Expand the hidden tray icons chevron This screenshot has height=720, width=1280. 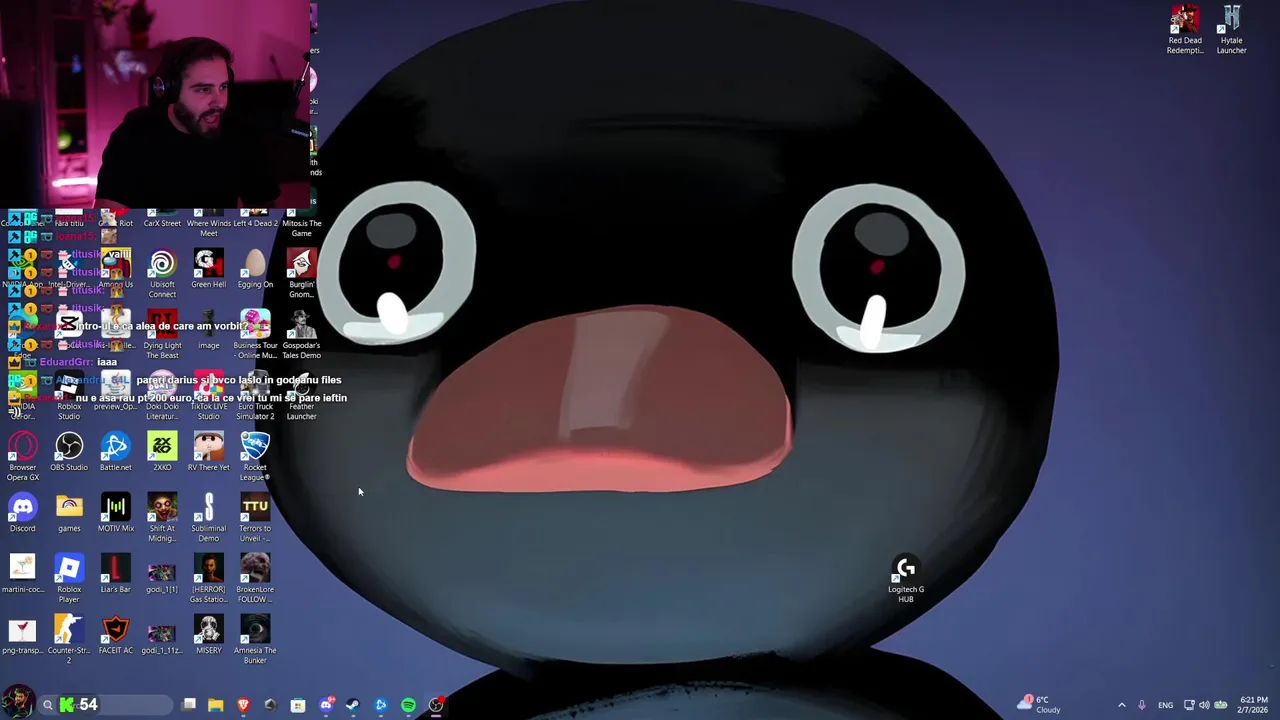[1121, 705]
